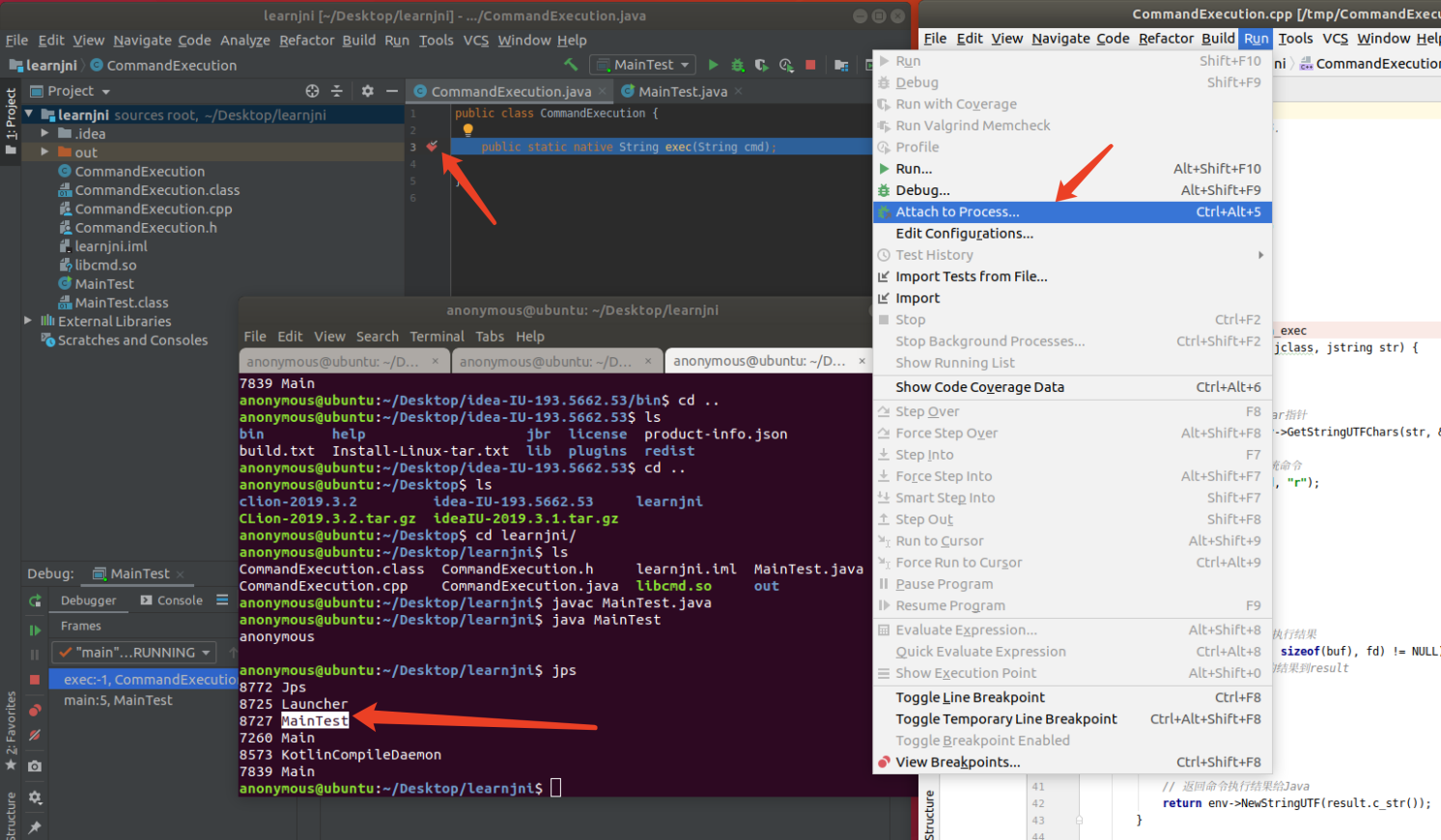Select Attach to Process in Run menu
This screenshot has height=840, width=1441.
[957, 212]
